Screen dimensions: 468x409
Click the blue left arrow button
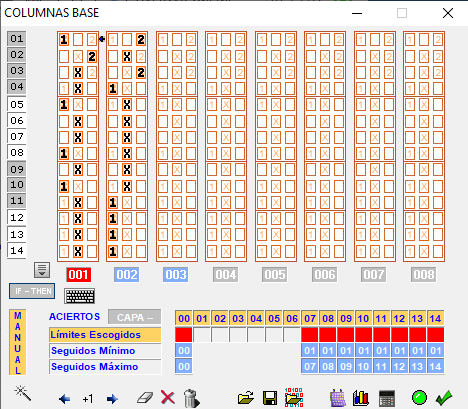[x=64, y=399]
